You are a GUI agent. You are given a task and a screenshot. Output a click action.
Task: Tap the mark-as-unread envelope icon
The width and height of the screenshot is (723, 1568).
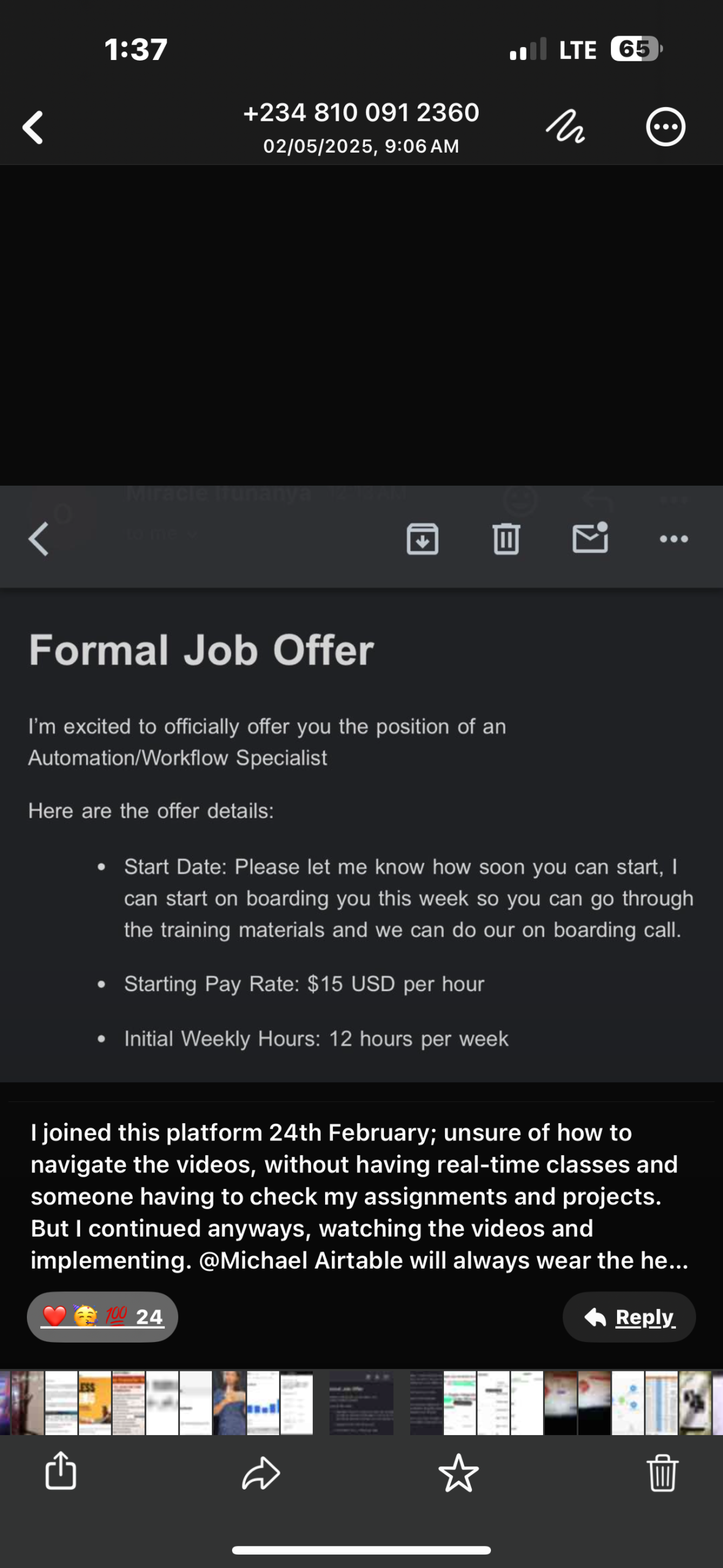point(590,538)
